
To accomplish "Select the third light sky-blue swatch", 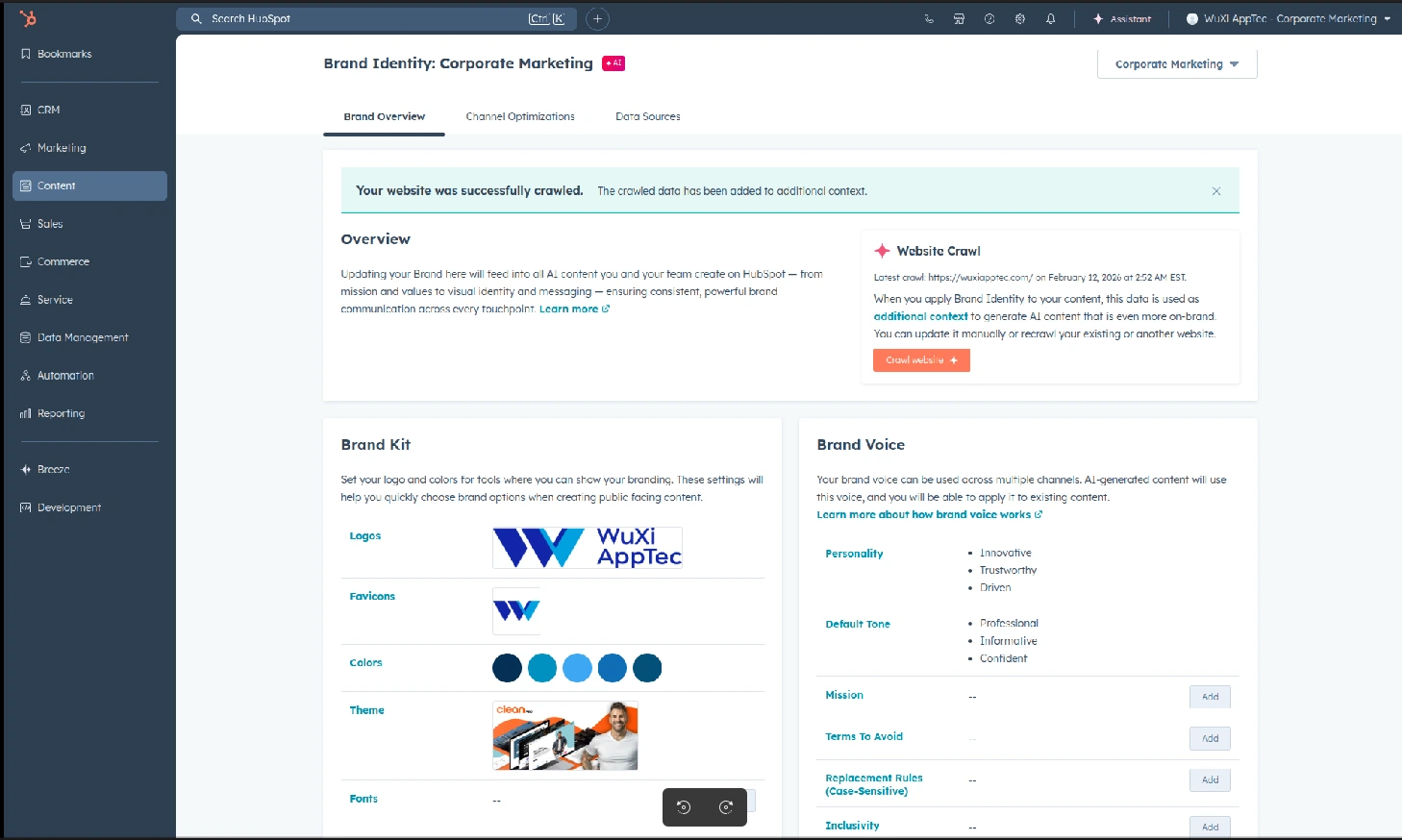I will point(577,668).
